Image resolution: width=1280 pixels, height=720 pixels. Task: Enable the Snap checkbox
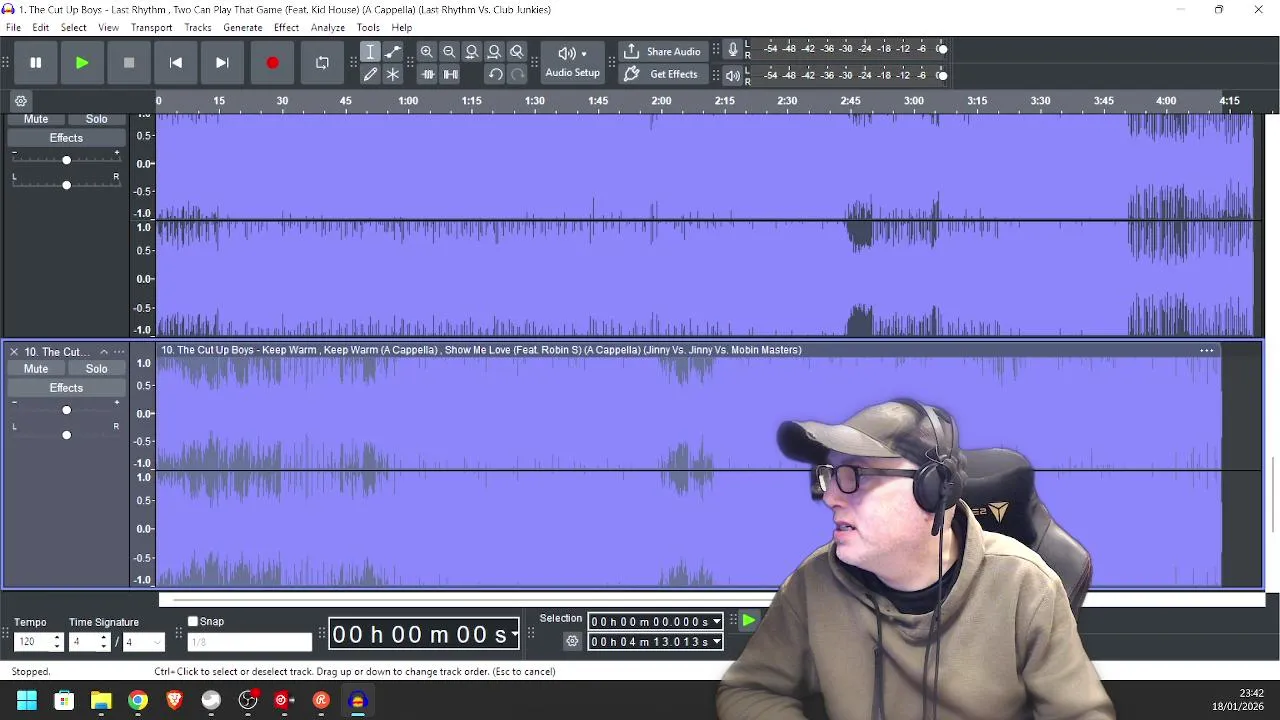tap(193, 621)
